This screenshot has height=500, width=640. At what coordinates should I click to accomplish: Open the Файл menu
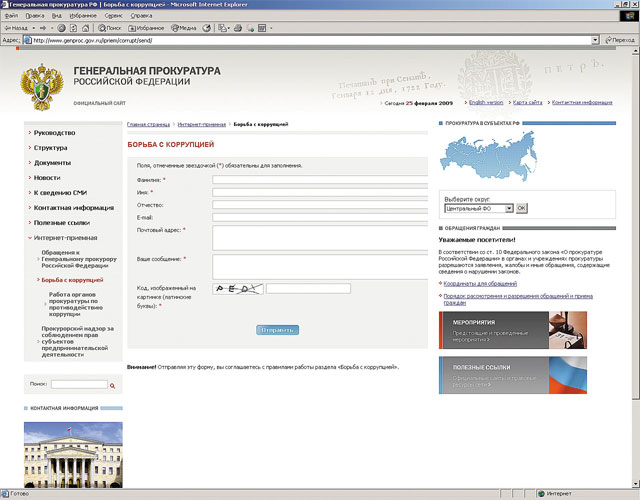[11, 16]
